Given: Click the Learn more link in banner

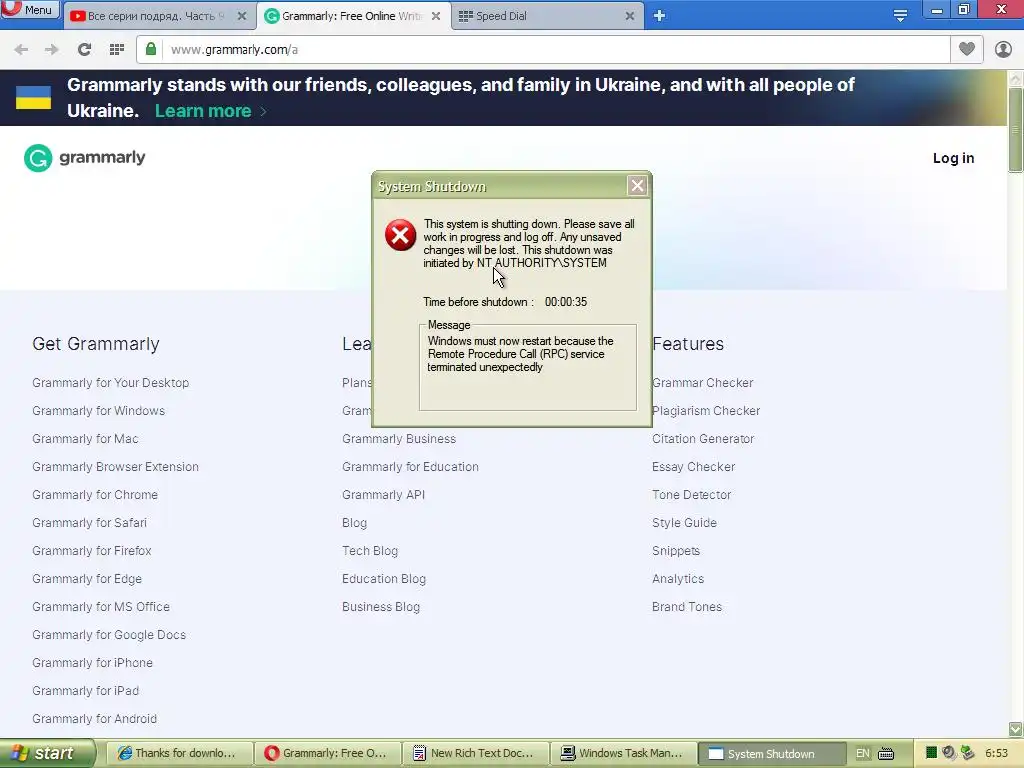Looking at the screenshot, I should (x=203, y=111).
